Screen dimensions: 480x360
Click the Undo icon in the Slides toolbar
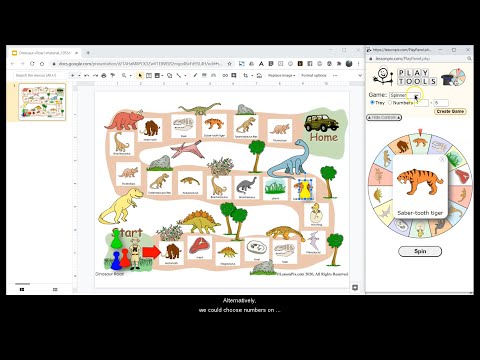(87, 76)
